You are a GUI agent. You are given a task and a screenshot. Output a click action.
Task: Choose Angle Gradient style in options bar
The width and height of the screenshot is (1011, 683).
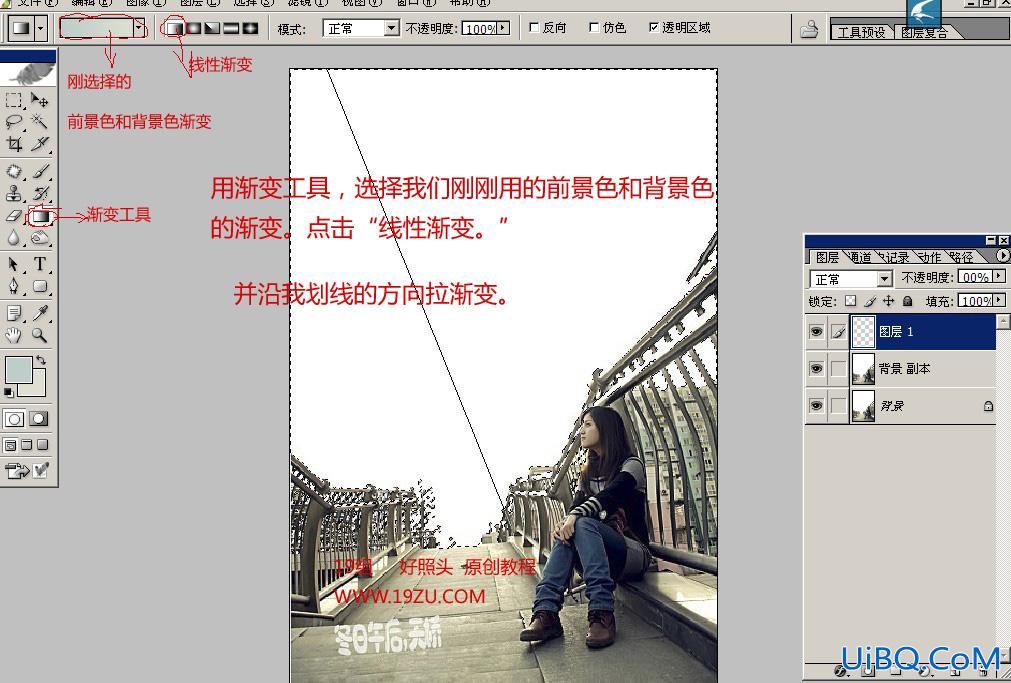(x=212, y=28)
